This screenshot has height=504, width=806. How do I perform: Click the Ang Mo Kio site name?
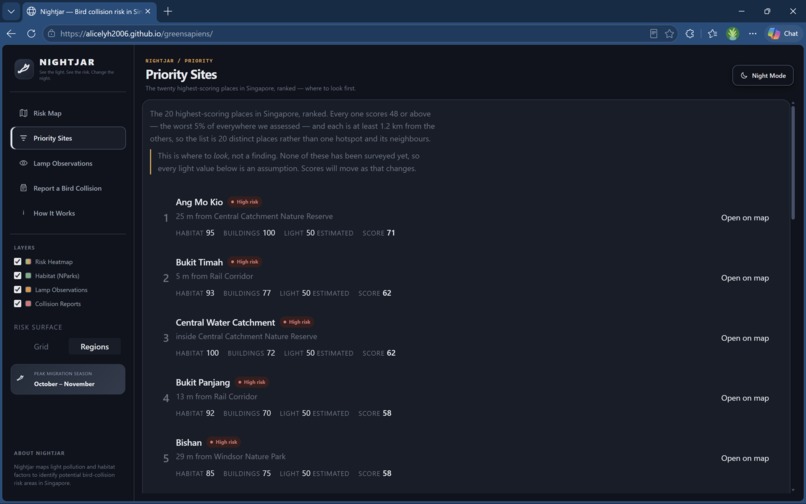[199, 202]
